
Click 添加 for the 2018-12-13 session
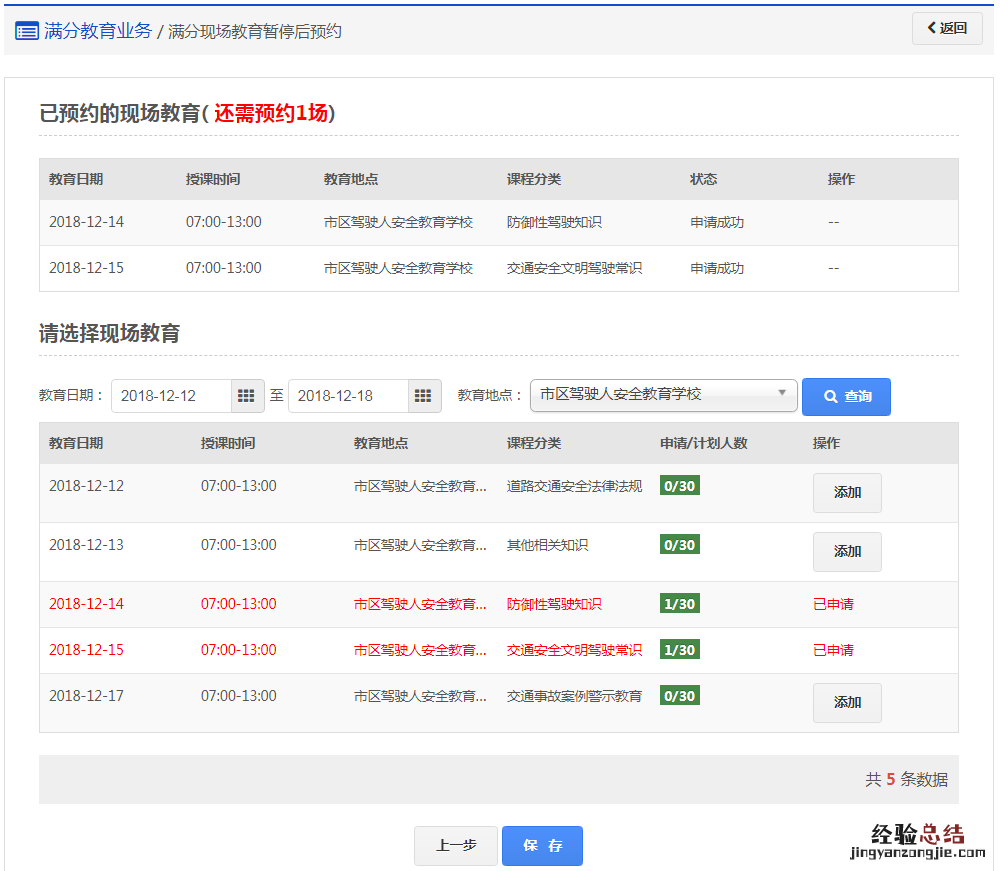coord(847,551)
